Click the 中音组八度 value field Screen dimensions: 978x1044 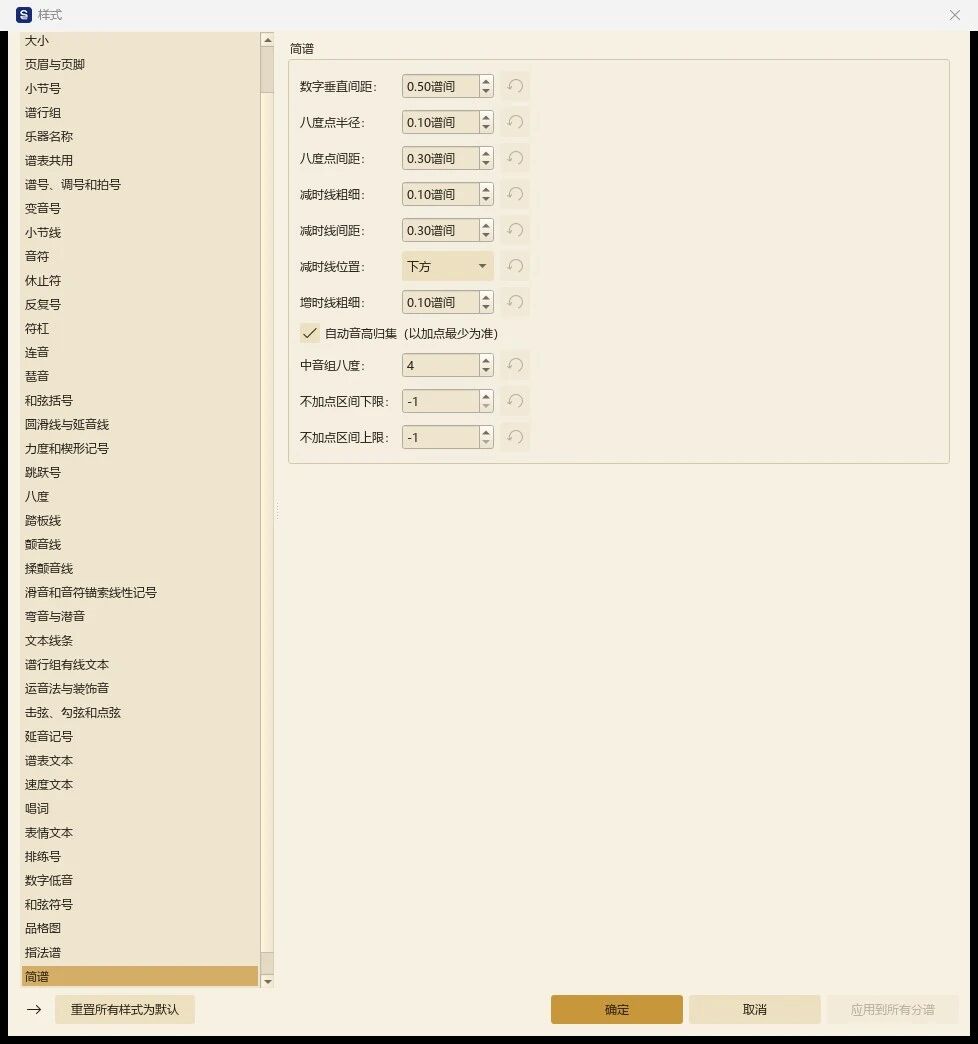click(x=440, y=365)
